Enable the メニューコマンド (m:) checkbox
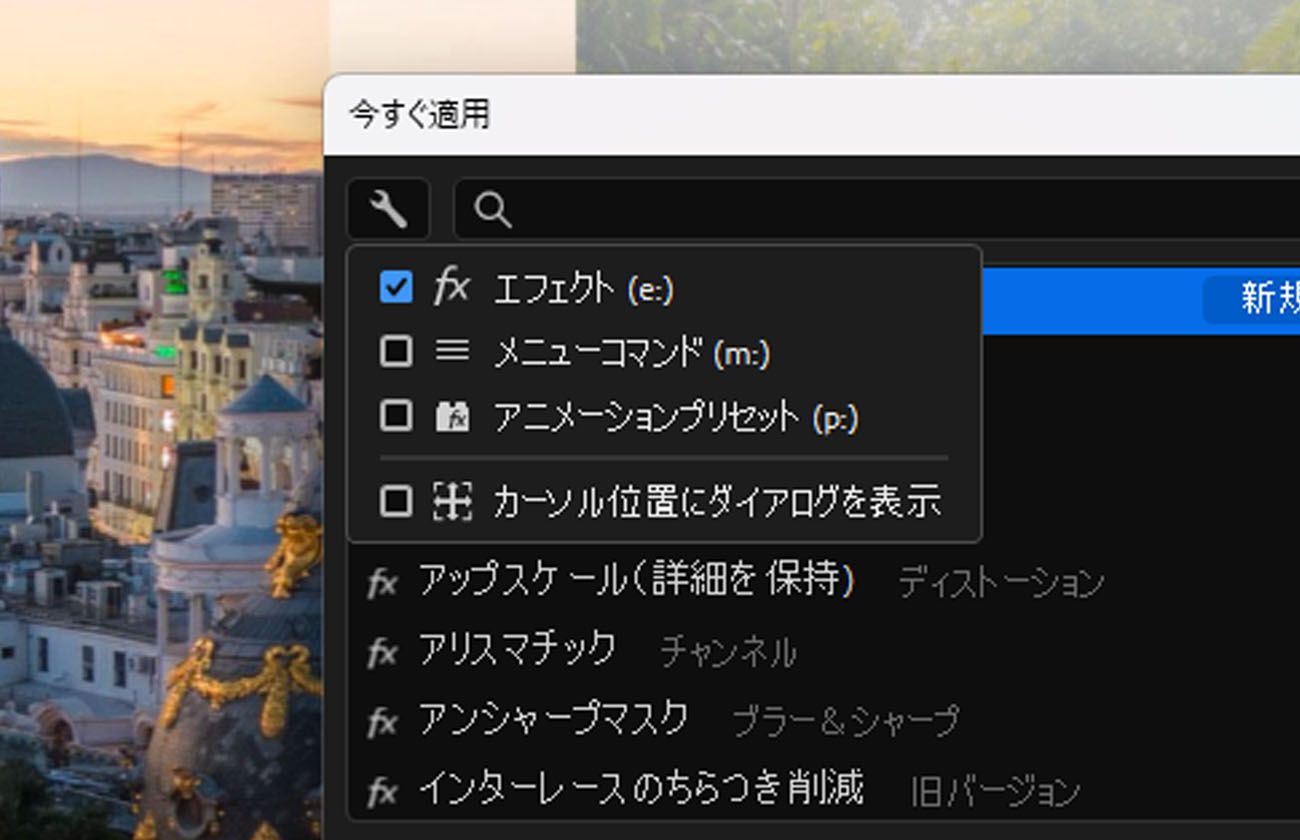Image resolution: width=1300 pixels, height=840 pixels. click(396, 351)
